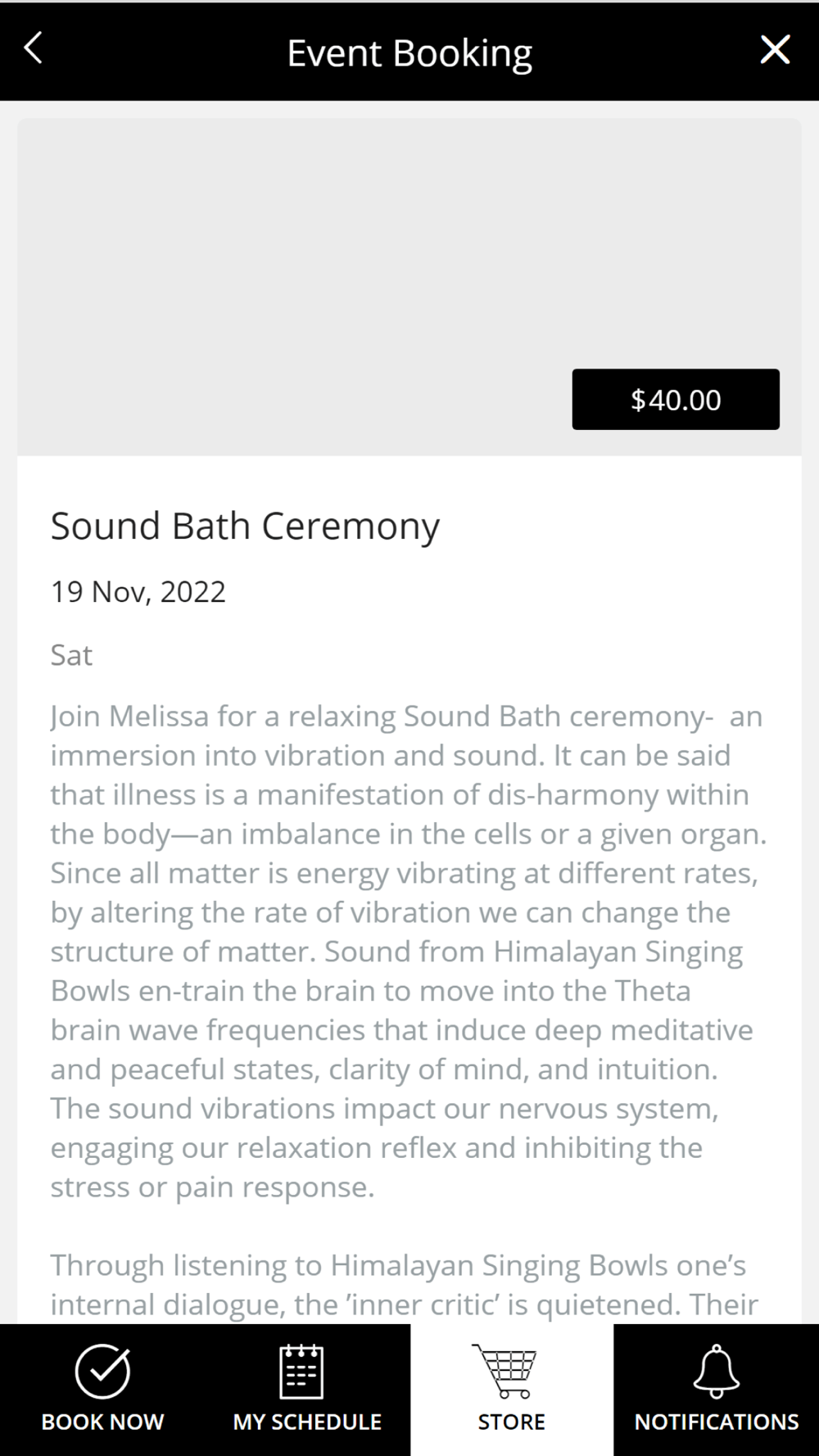Tap the Book Now checkmark icon
Viewport: 819px width, 1456px height.
102,1371
